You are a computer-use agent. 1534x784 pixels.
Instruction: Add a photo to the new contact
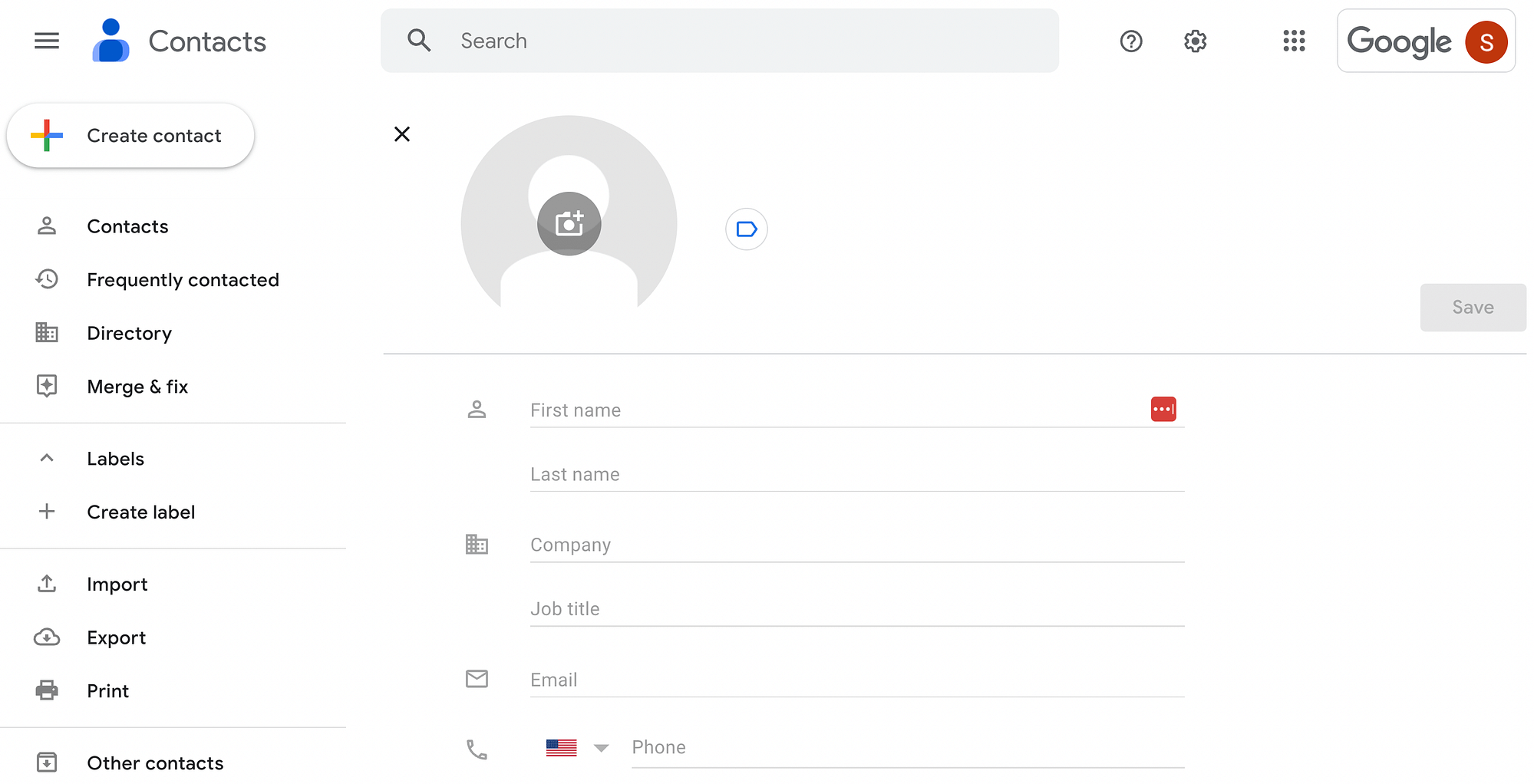tap(569, 223)
